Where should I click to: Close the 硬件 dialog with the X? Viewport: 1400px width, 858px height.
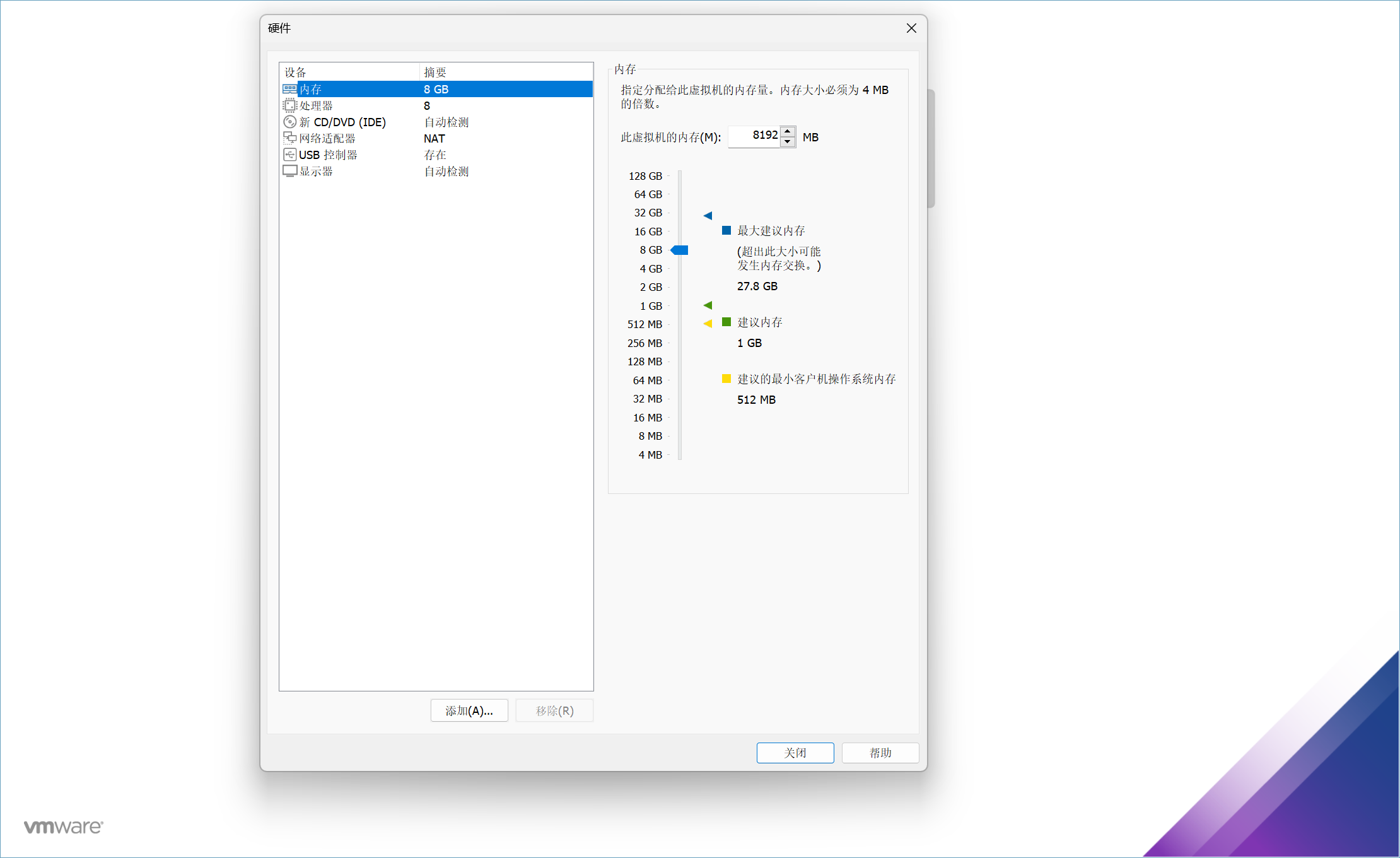[x=911, y=28]
